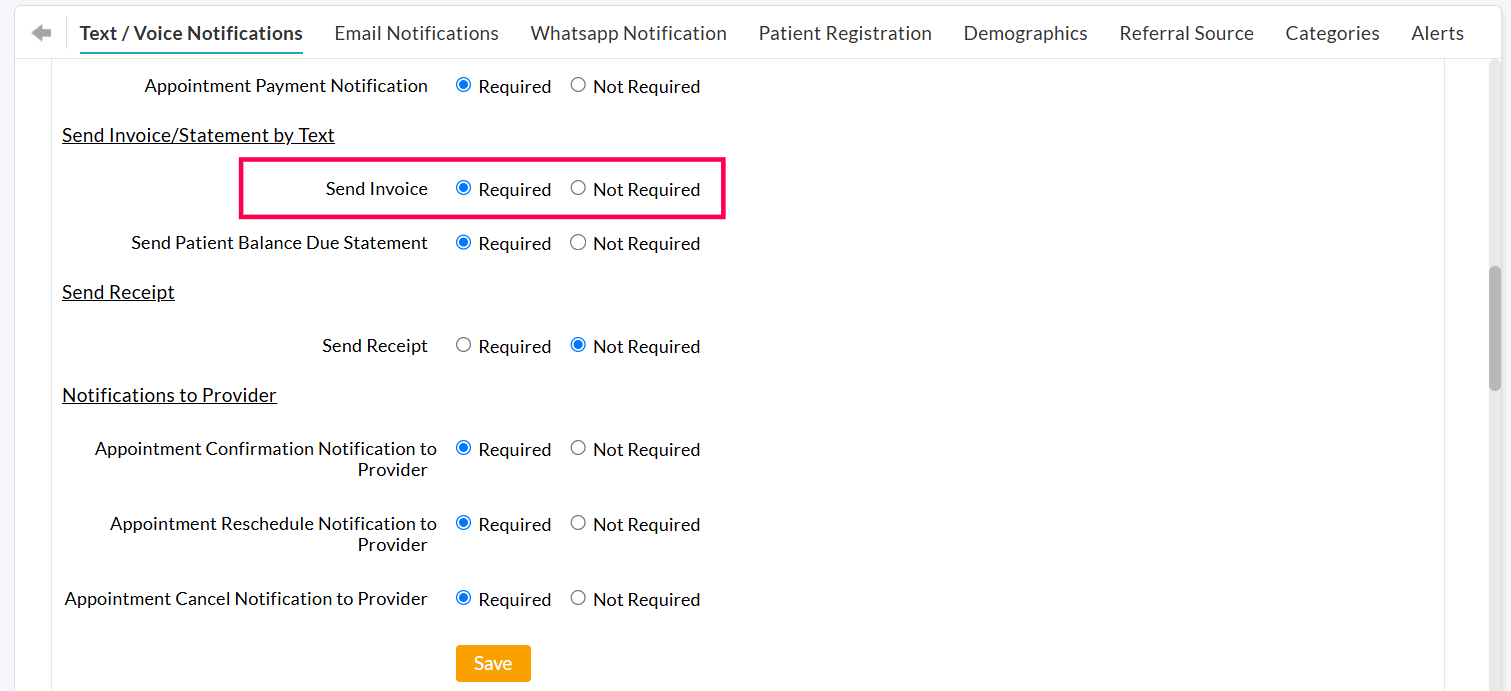The height and width of the screenshot is (691, 1511).
Task: Set Send Patient Balance Due Statement to Not Required
Action: click(578, 242)
